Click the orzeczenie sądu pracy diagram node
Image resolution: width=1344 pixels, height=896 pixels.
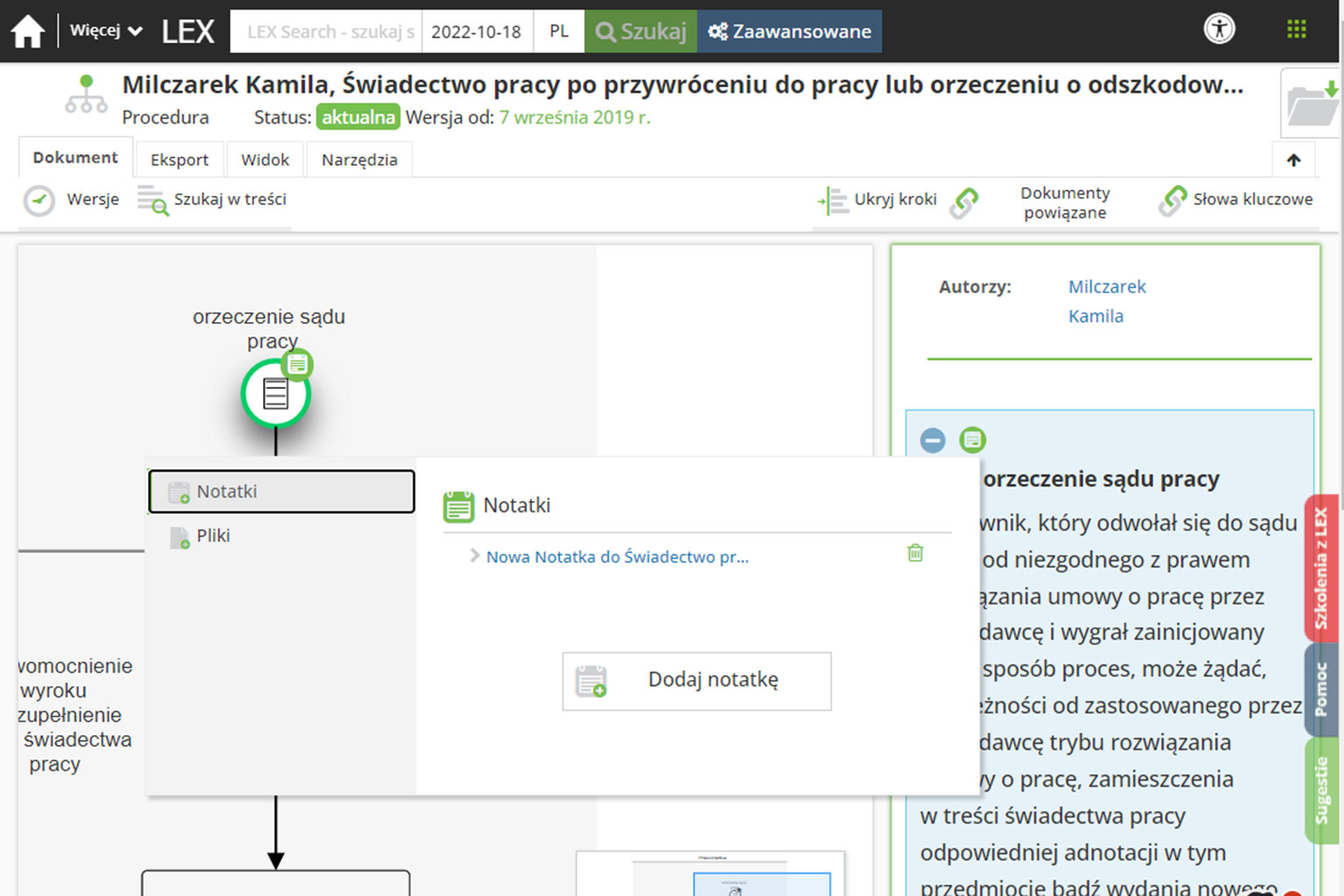276,394
